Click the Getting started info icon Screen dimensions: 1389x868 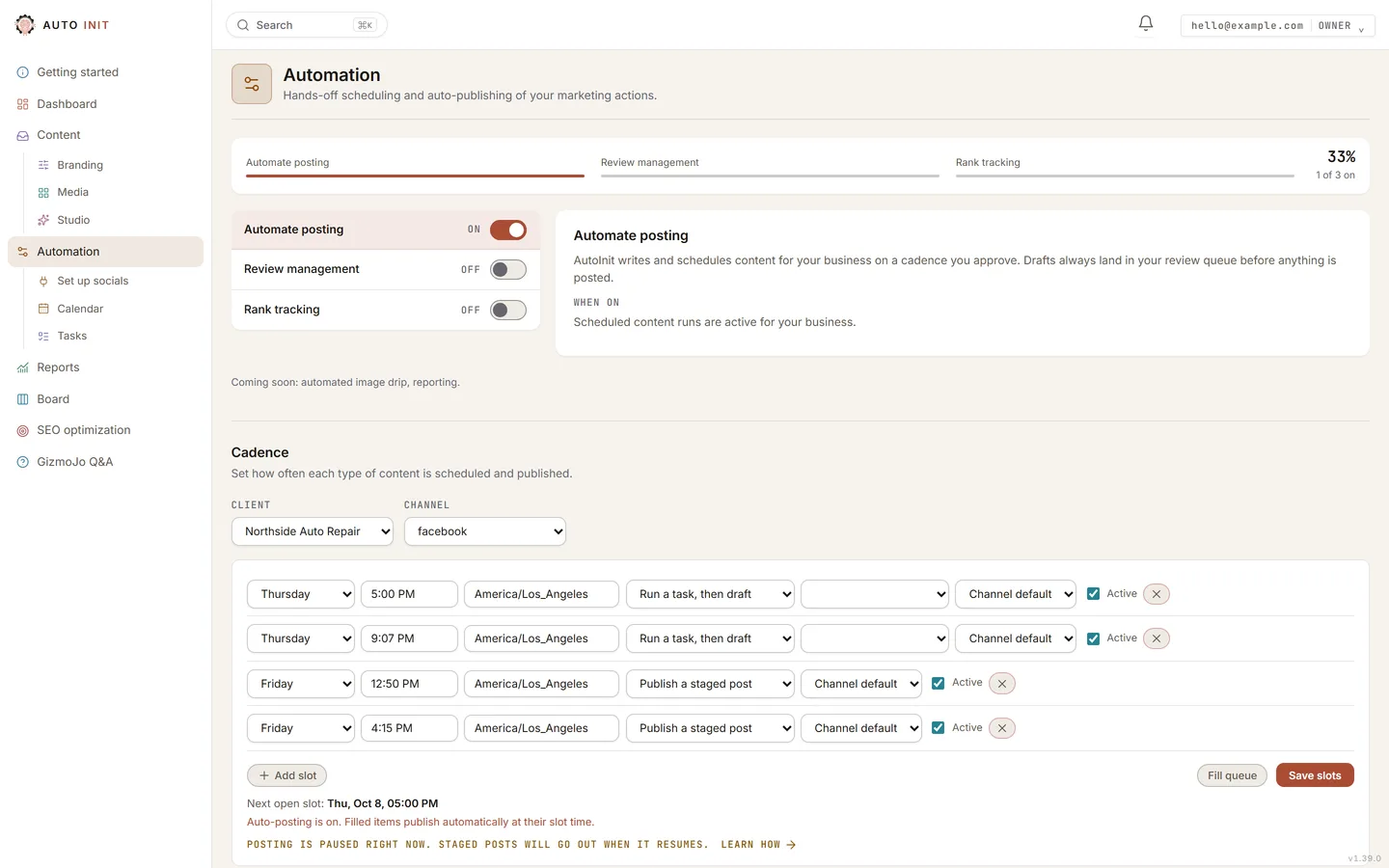(x=23, y=72)
